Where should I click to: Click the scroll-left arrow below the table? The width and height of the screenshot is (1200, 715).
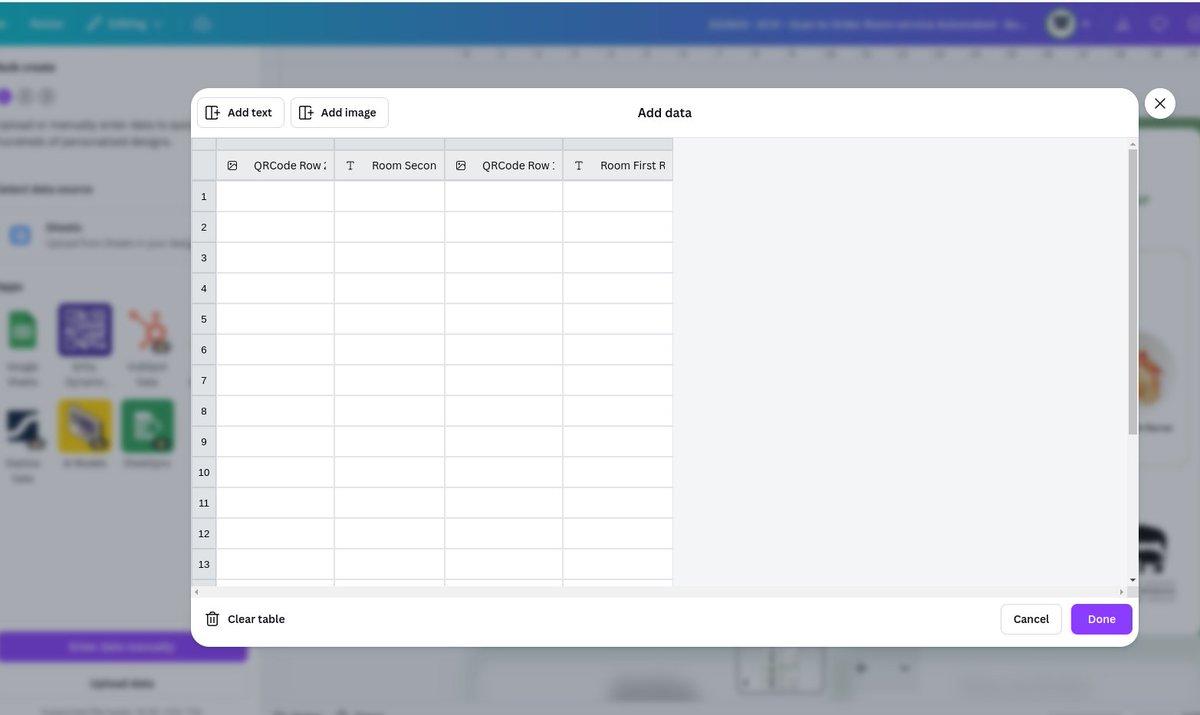click(x=196, y=592)
